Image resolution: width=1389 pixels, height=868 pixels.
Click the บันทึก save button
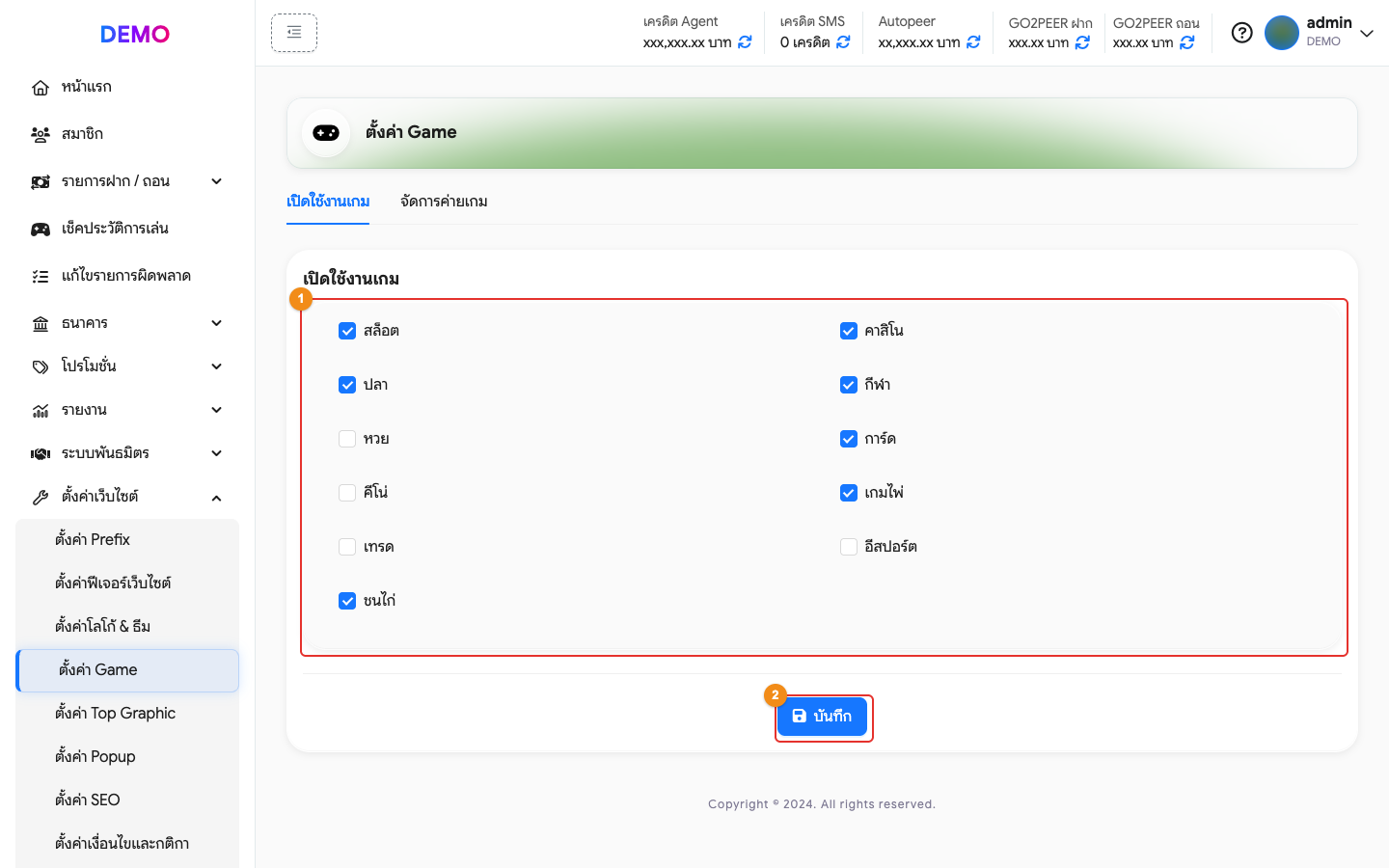pyautogui.click(x=823, y=717)
